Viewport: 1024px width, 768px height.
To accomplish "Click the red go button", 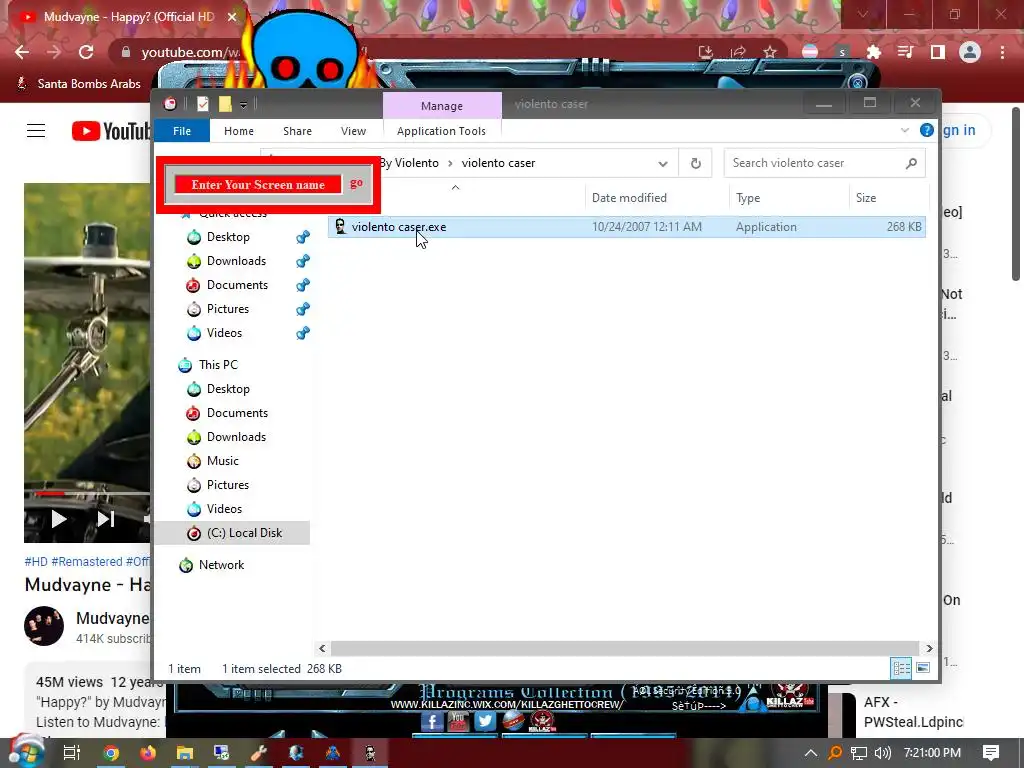I will coord(356,184).
